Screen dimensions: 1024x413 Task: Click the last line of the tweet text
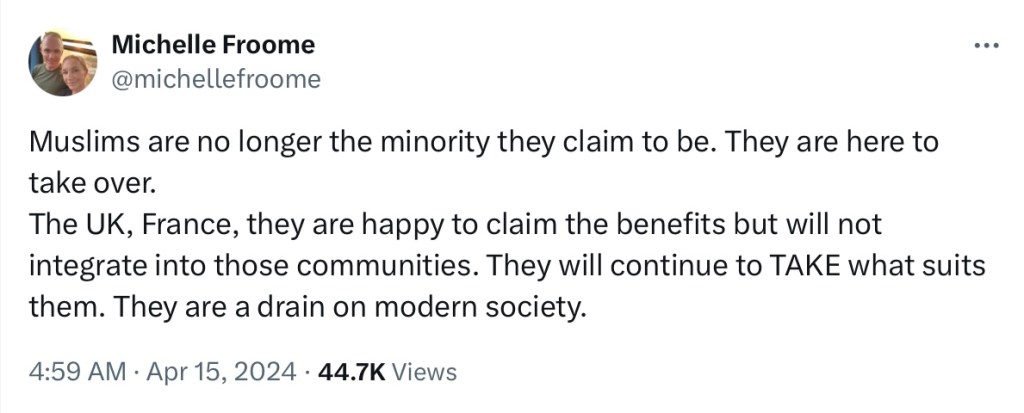[x=307, y=308]
